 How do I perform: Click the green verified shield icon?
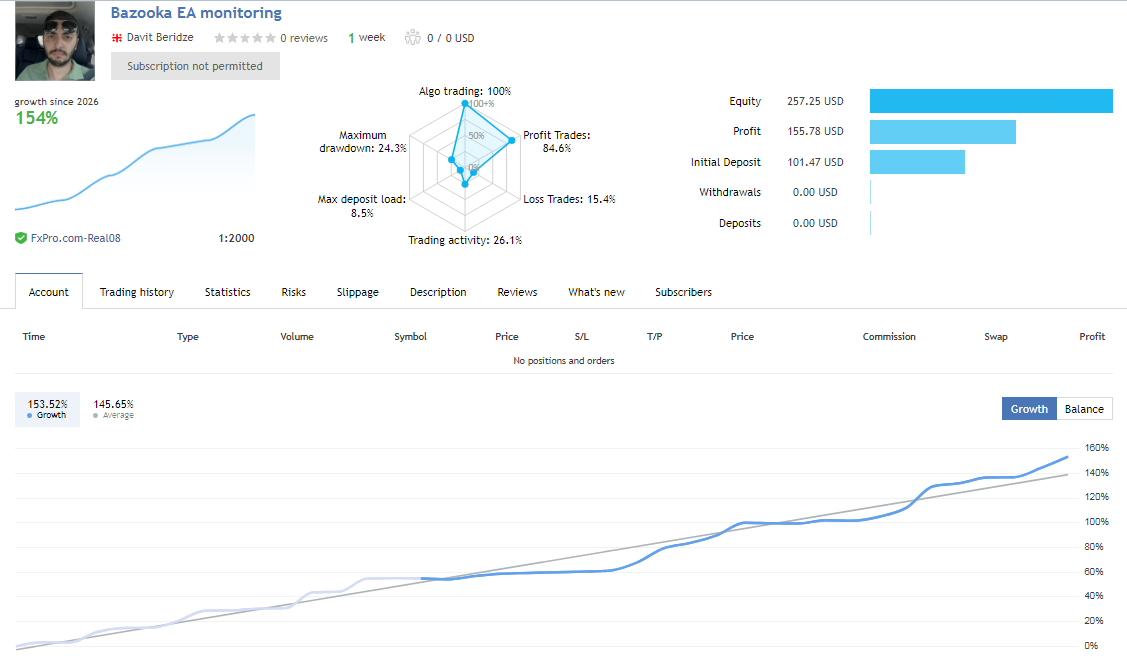tap(21, 238)
